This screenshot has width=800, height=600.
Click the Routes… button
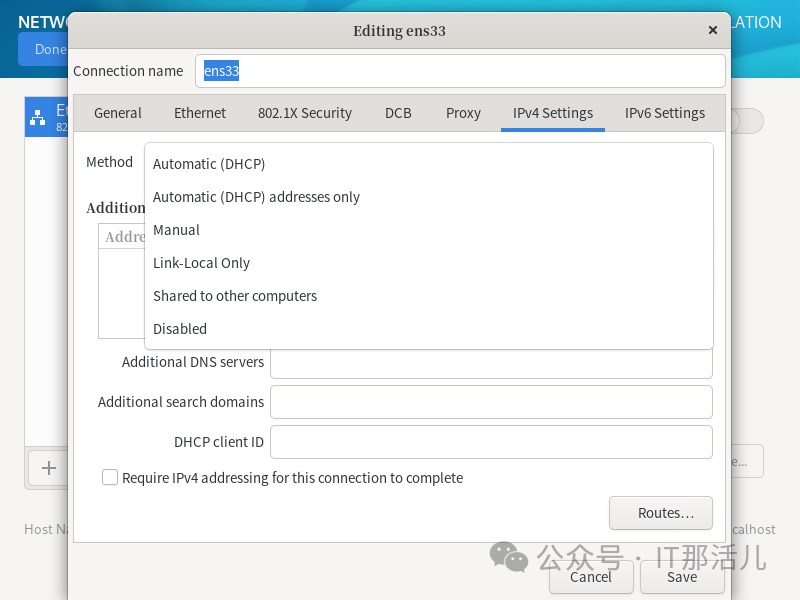(x=660, y=513)
